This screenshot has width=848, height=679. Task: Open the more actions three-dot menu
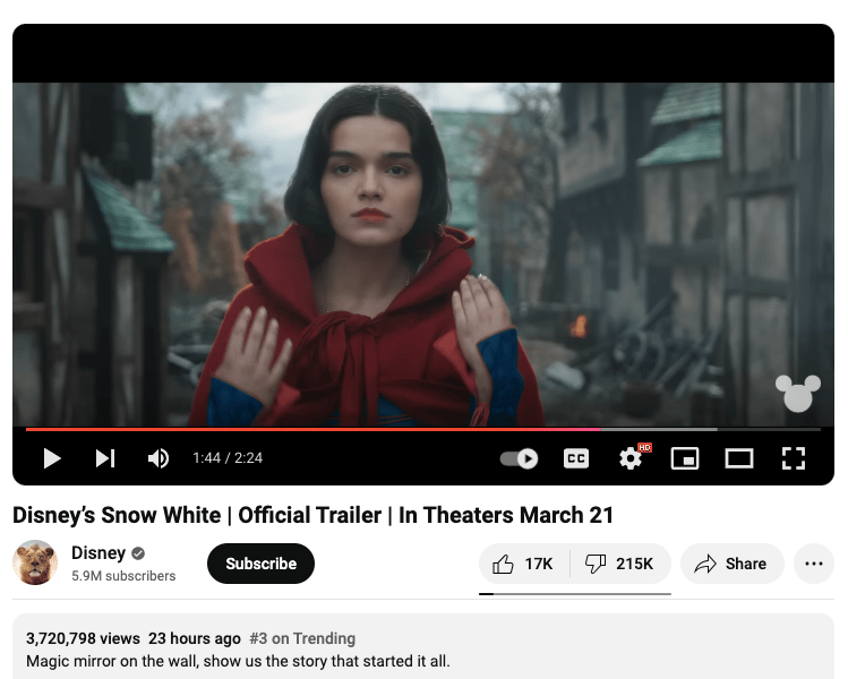(x=814, y=564)
